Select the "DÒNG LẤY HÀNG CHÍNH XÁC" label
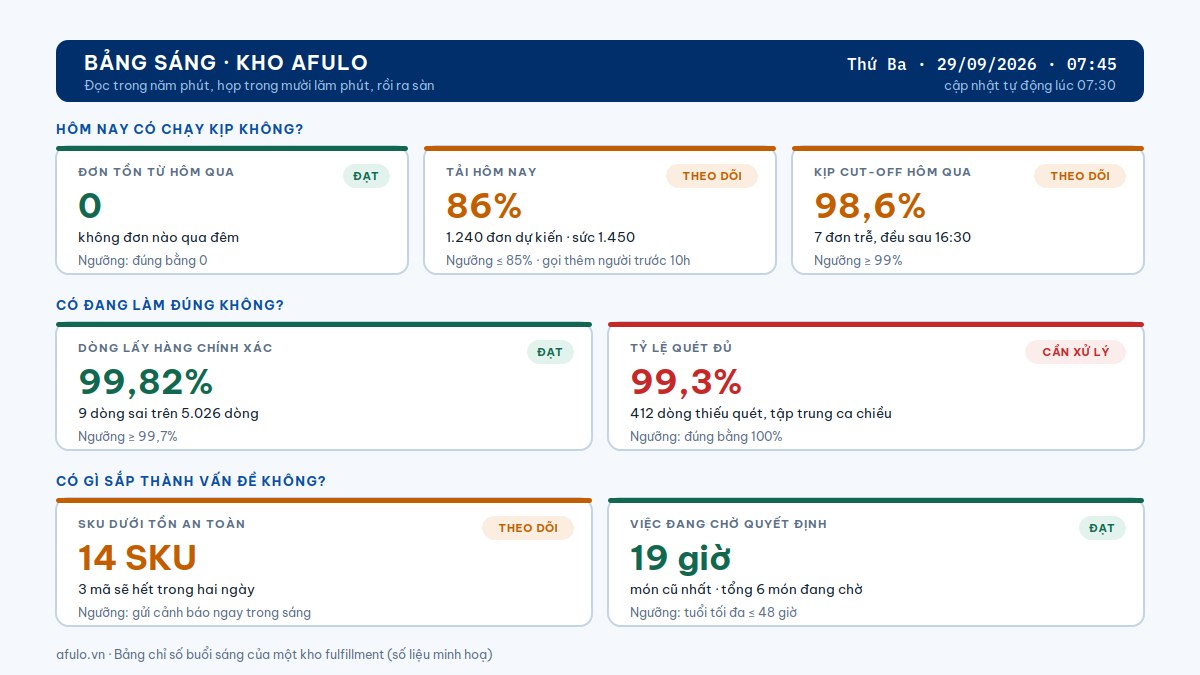 click(175, 348)
